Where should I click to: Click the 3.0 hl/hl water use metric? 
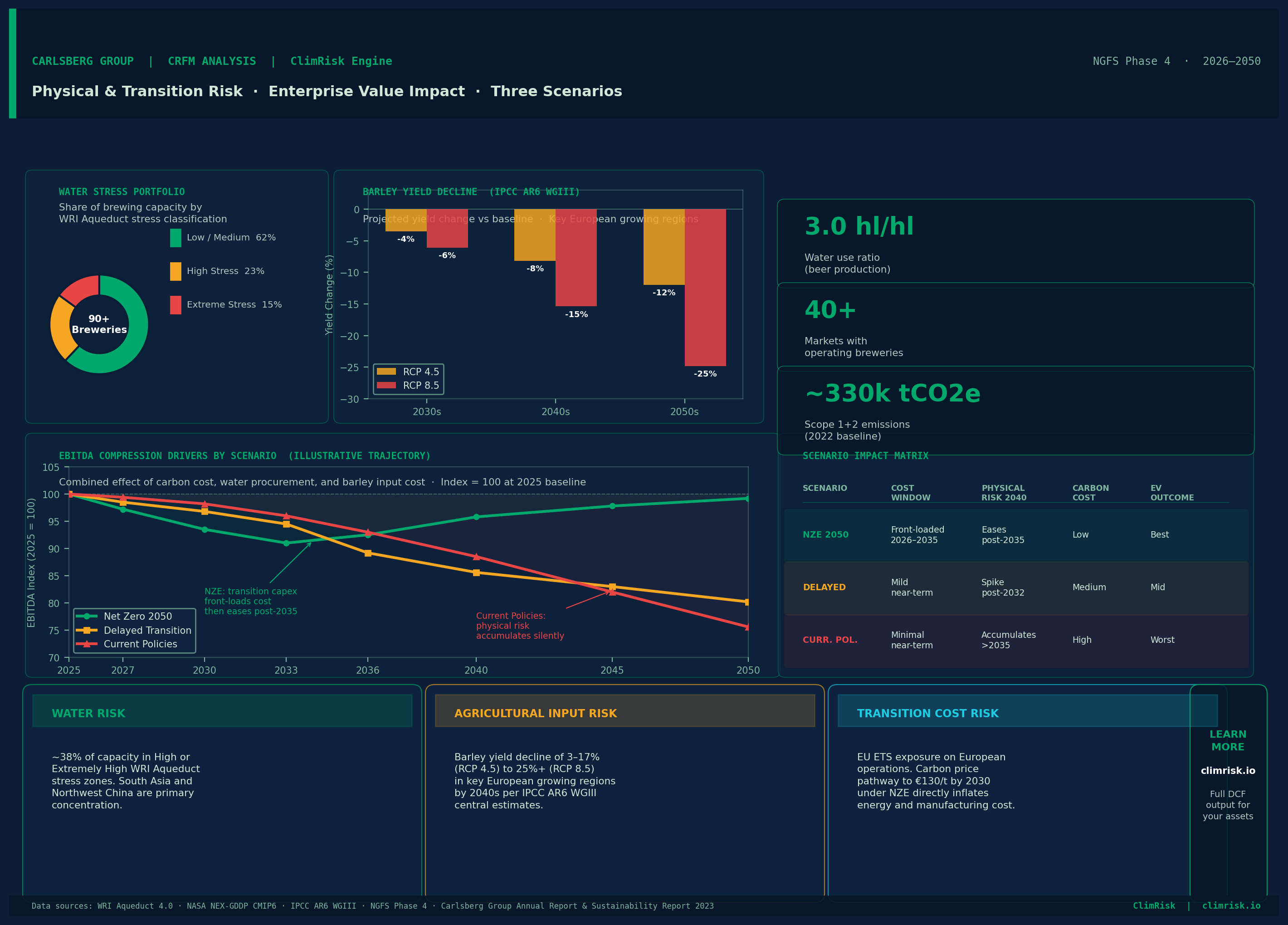click(859, 226)
